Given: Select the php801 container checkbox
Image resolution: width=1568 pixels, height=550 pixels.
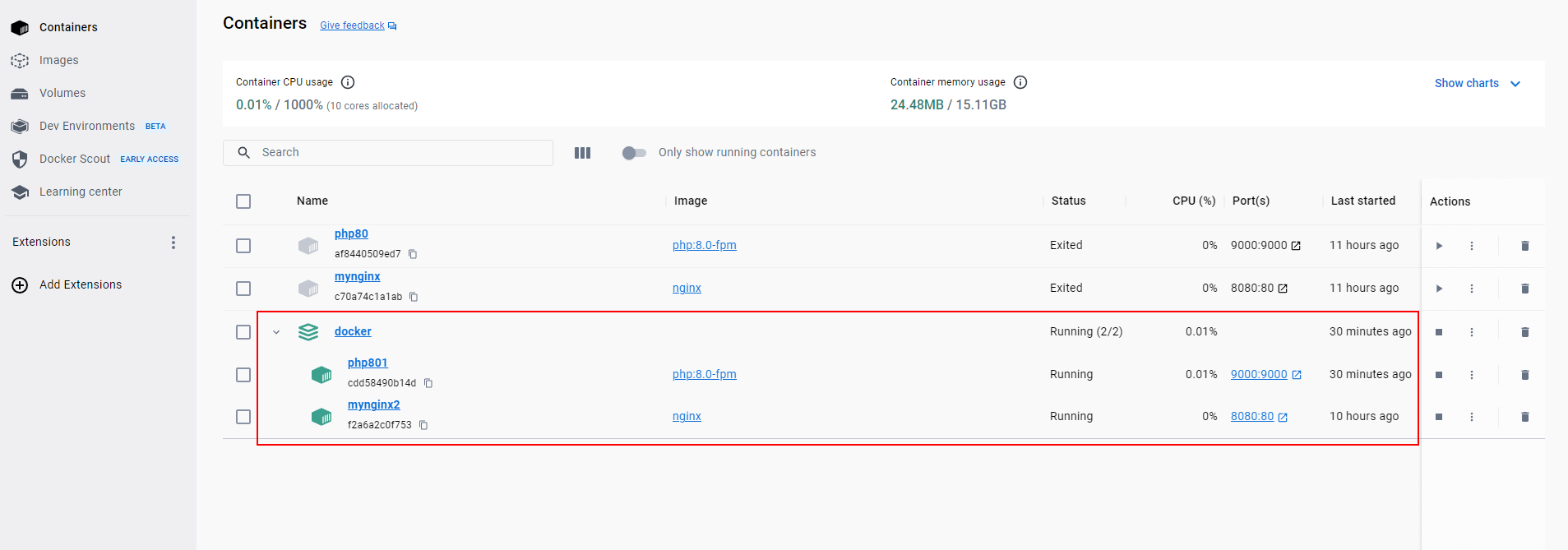Looking at the screenshot, I should (x=243, y=375).
